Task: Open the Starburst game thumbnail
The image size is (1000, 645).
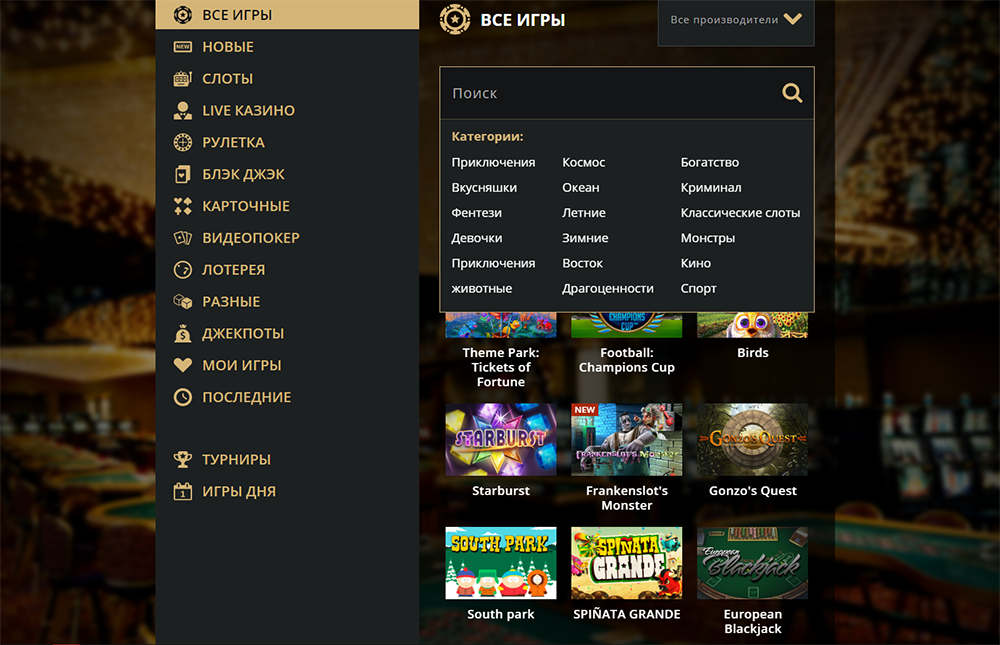Action: click(x=500, y=438)
